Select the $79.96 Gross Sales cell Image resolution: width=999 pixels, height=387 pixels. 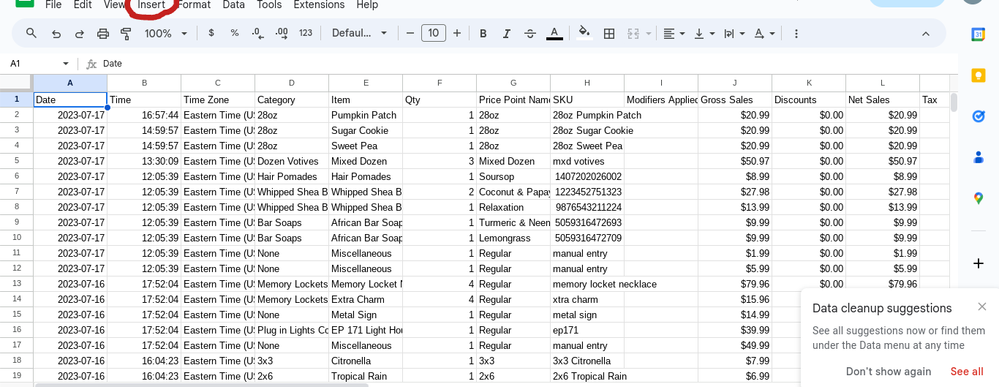[x=735, y=284]
